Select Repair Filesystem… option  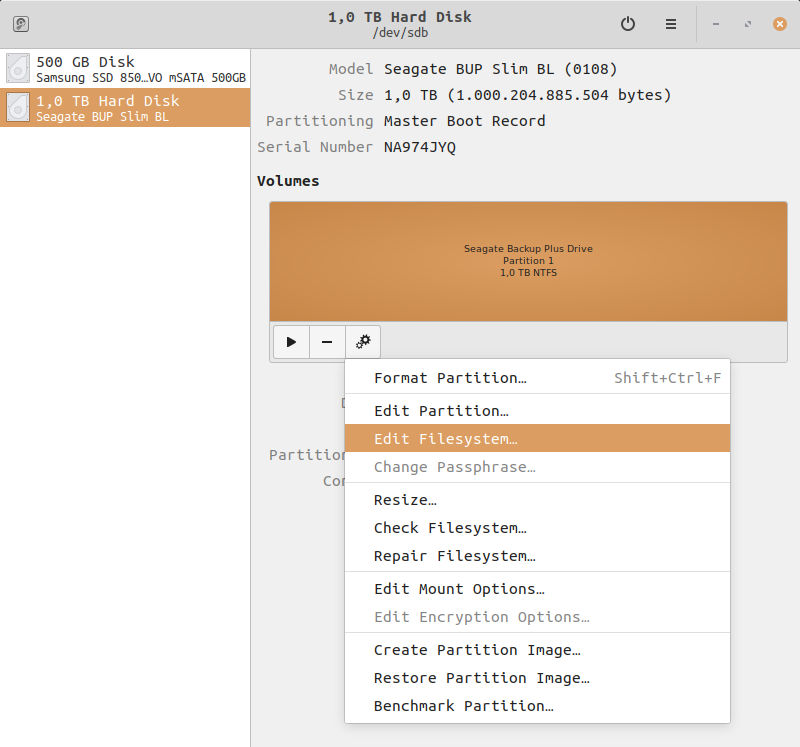(x=537, y=556)
